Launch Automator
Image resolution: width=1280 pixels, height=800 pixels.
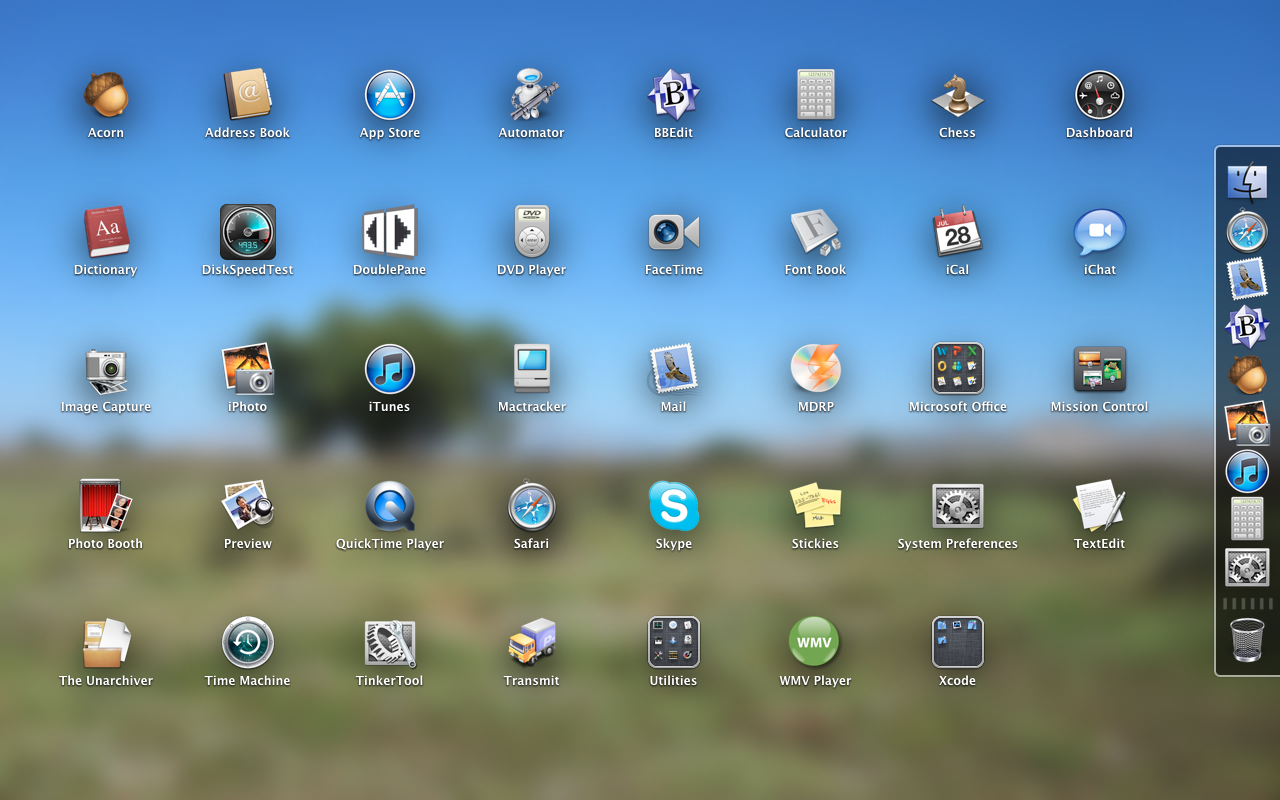531,95
